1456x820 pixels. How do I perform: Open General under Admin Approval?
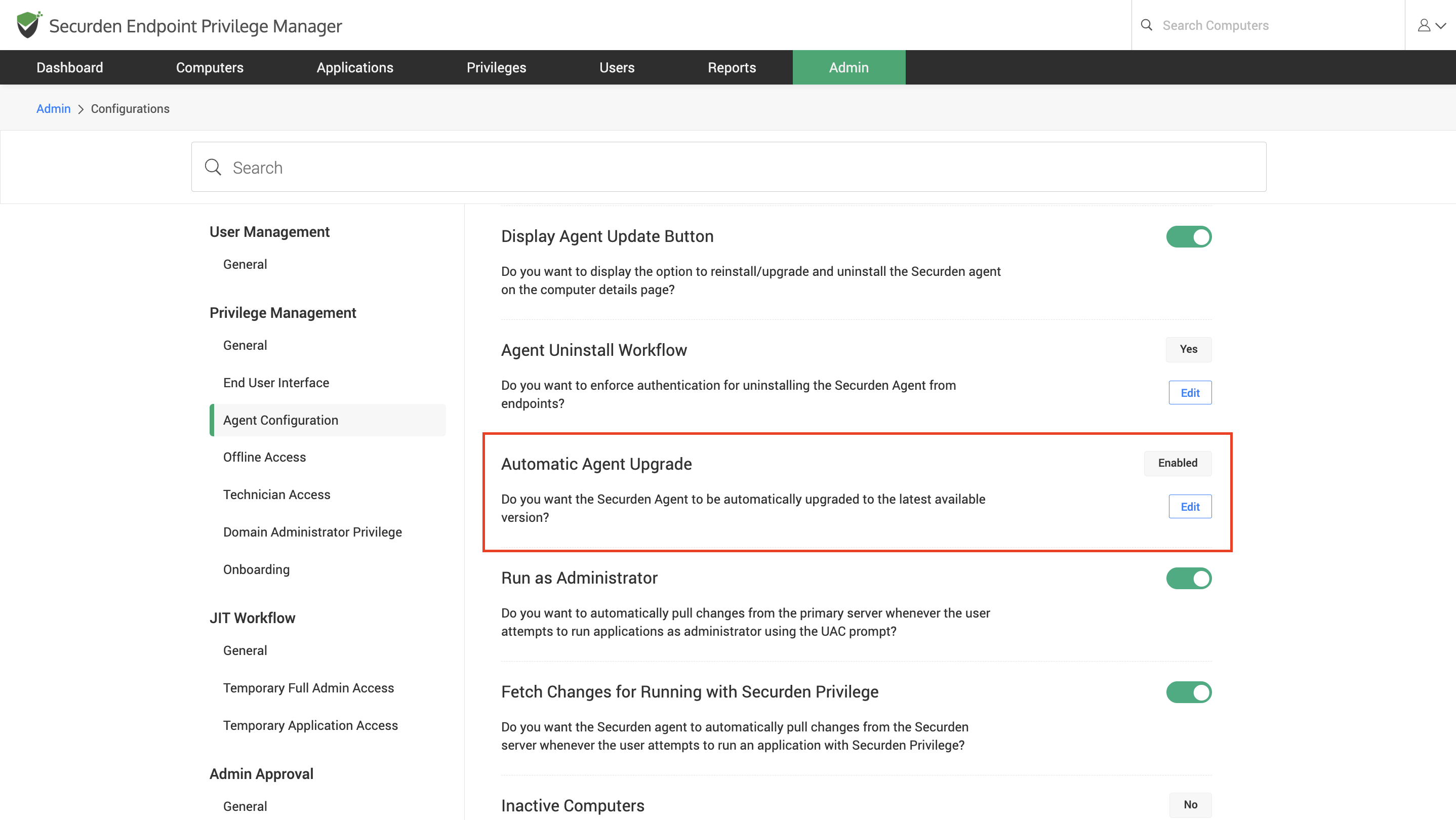tap(245, 806)
